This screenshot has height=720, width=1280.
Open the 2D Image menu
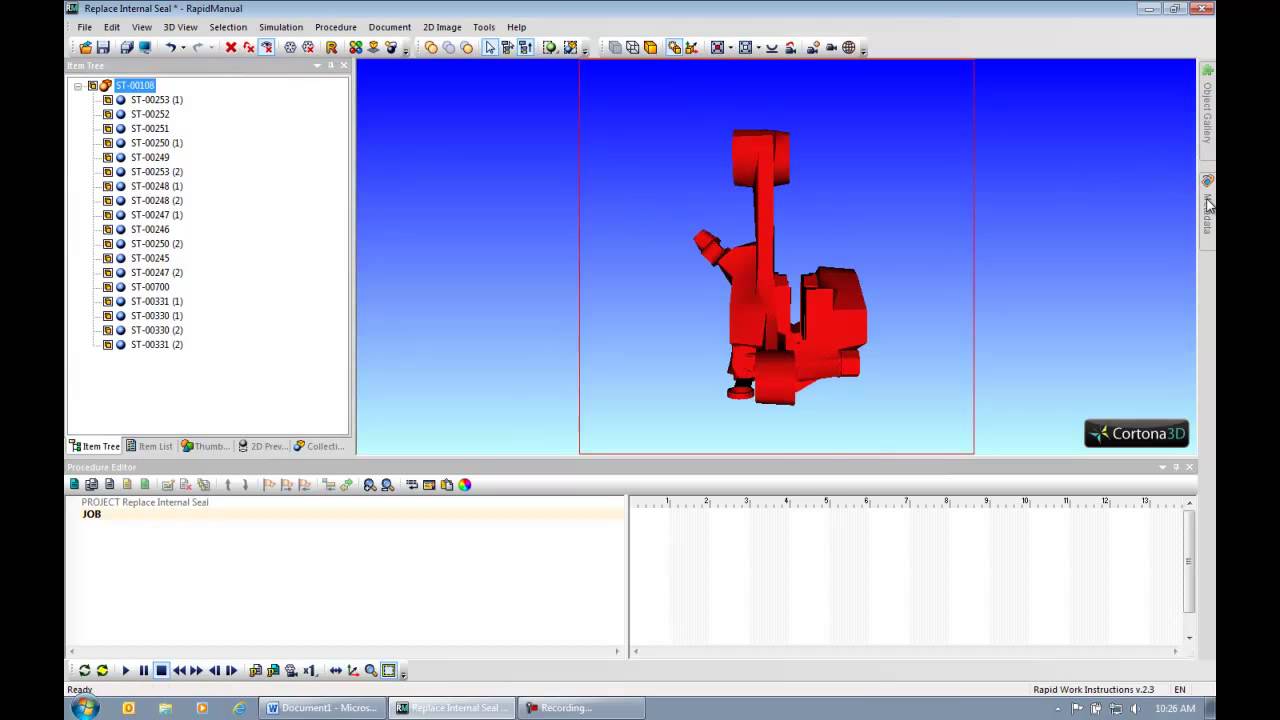442,27
